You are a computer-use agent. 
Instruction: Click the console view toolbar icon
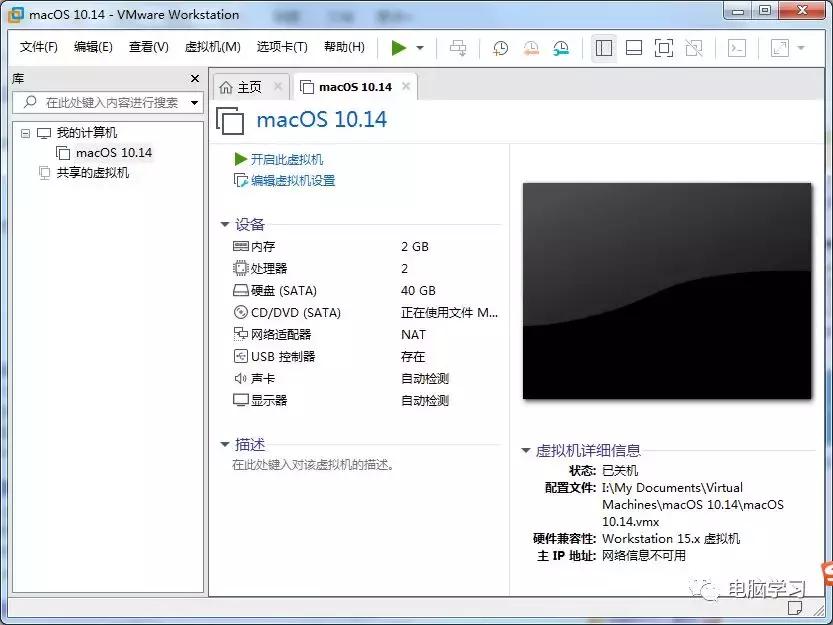point(736,48)
